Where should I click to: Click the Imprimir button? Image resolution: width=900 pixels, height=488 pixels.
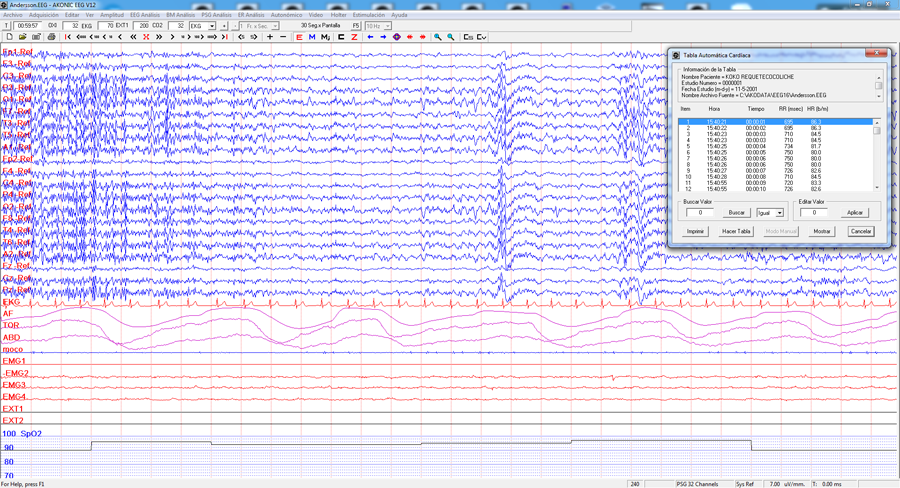(695, 231)
